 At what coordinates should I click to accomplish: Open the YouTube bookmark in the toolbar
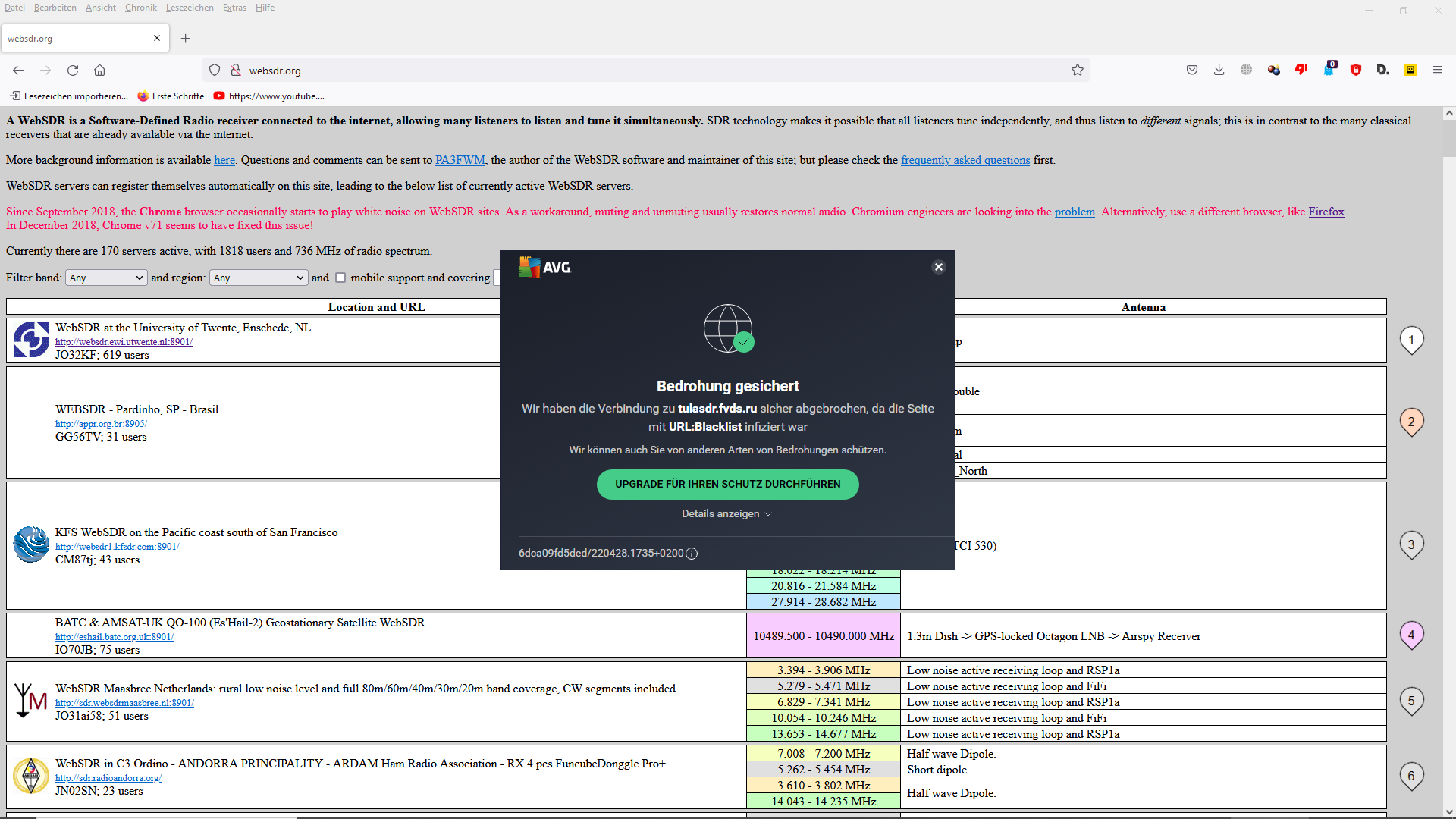click(x=269, y=96)
